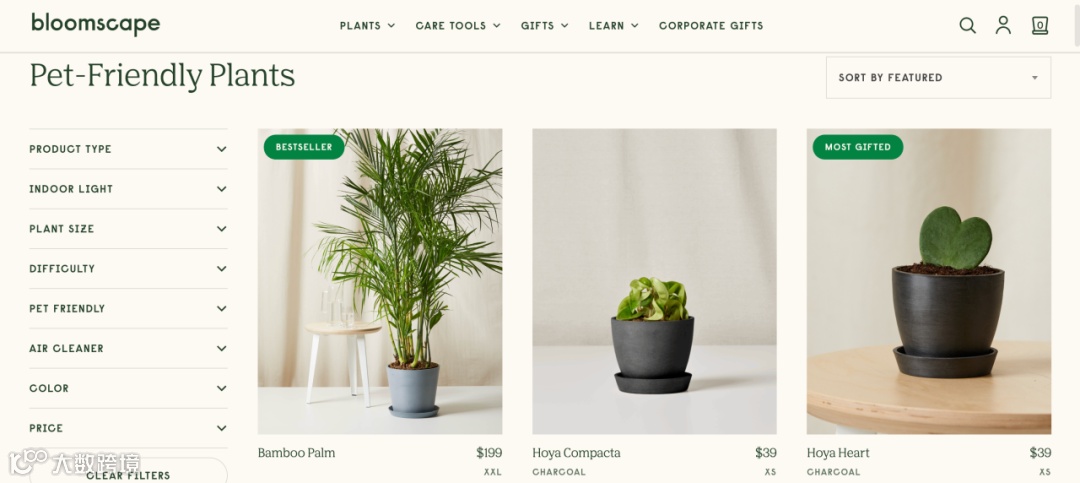The image size is (1080, 483).
Task: Open the account profile icon
Action: [1004, 25]
